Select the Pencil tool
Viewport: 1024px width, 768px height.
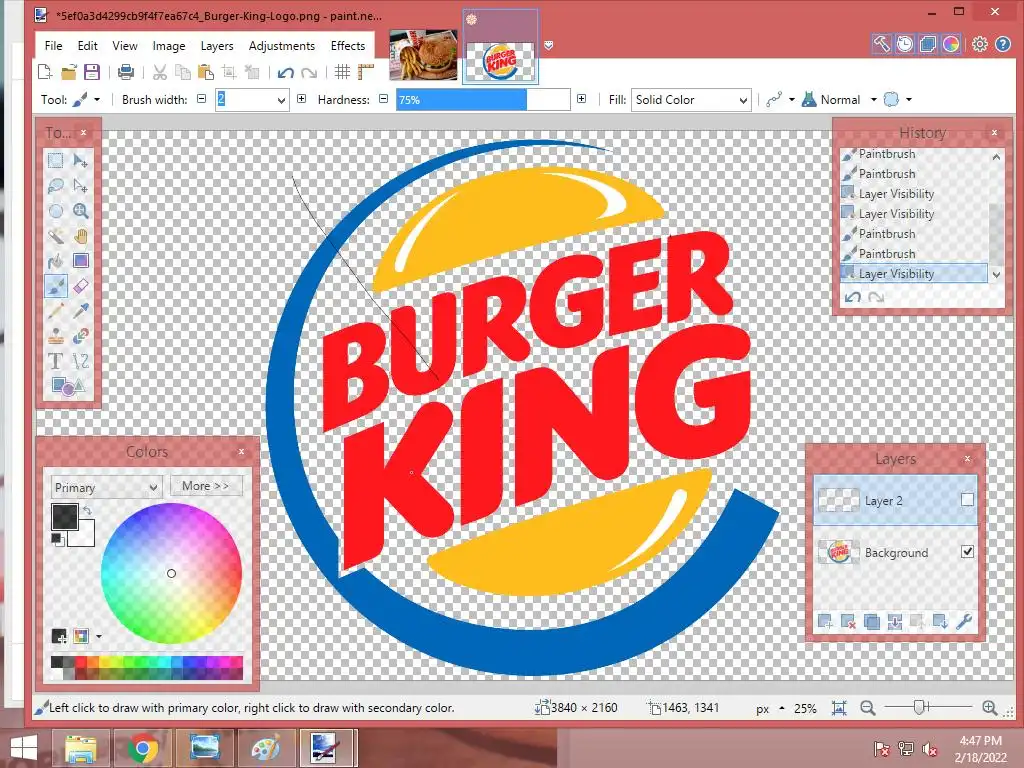[x=56, y=310]
